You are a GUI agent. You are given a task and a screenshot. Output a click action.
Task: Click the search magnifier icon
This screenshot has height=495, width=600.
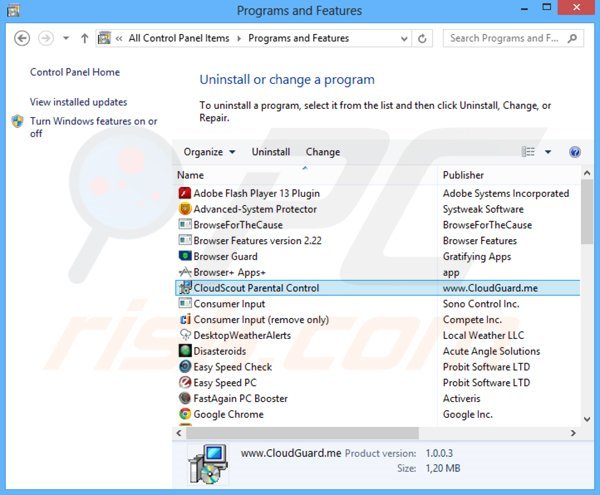click(x=572, y=38)
